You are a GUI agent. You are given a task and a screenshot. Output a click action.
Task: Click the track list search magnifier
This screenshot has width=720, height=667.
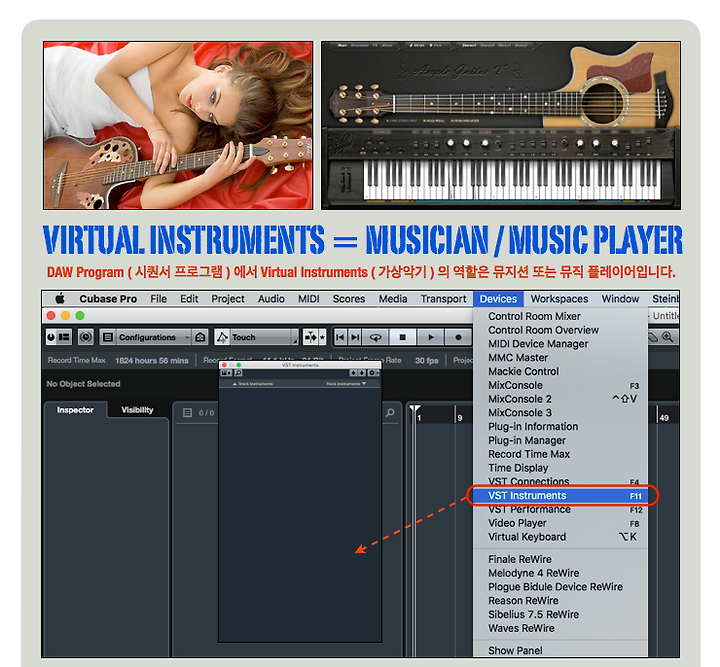[390, 413]
